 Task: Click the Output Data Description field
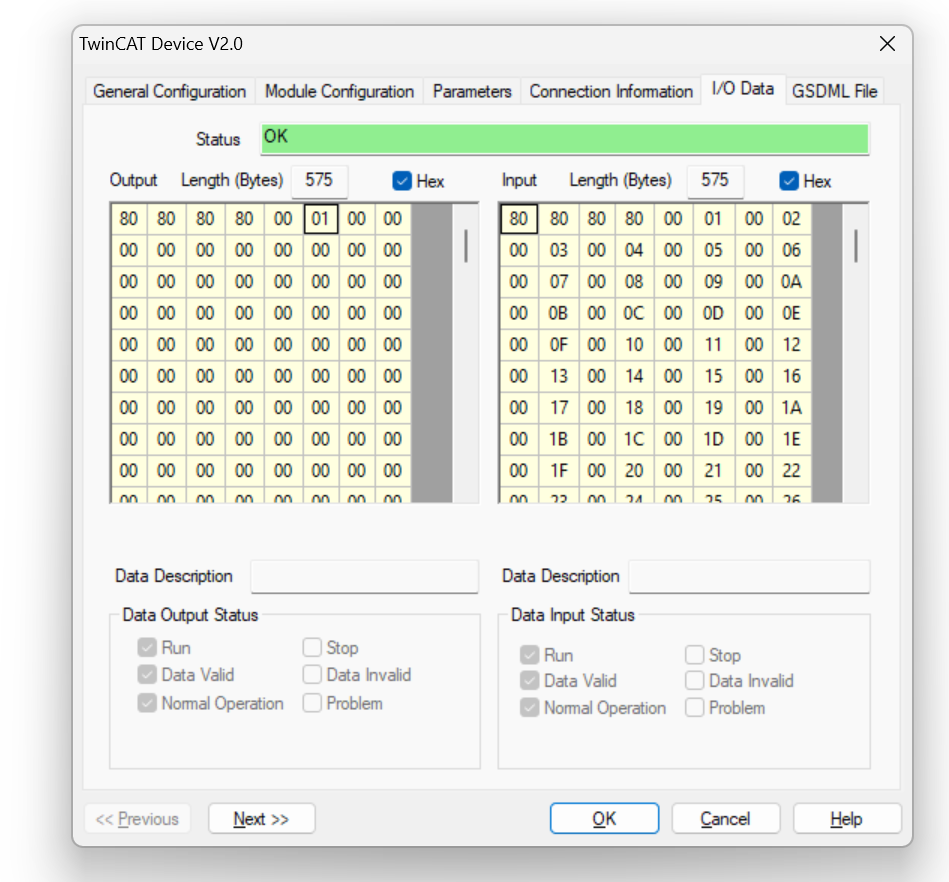click(x=364, y=576)
